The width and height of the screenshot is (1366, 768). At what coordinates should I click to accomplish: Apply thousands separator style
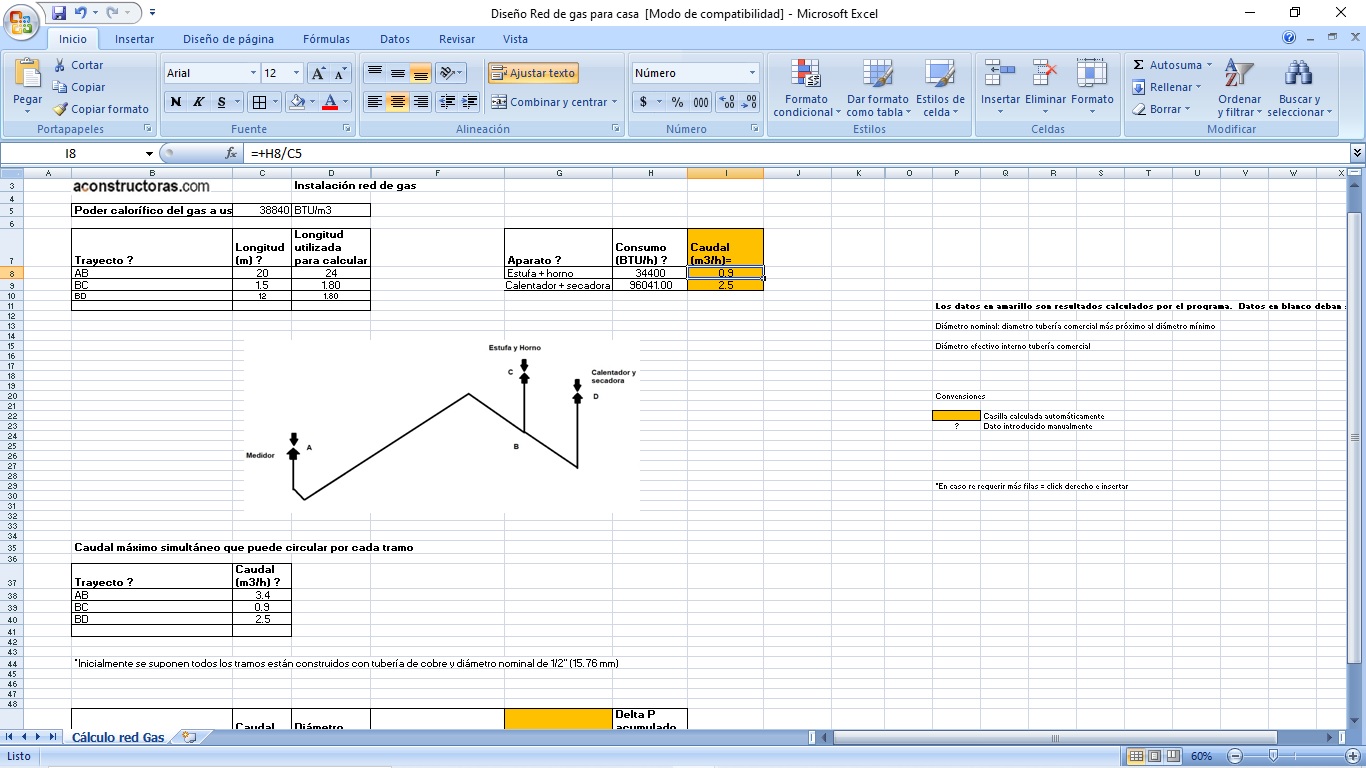[x=701, y=102]
